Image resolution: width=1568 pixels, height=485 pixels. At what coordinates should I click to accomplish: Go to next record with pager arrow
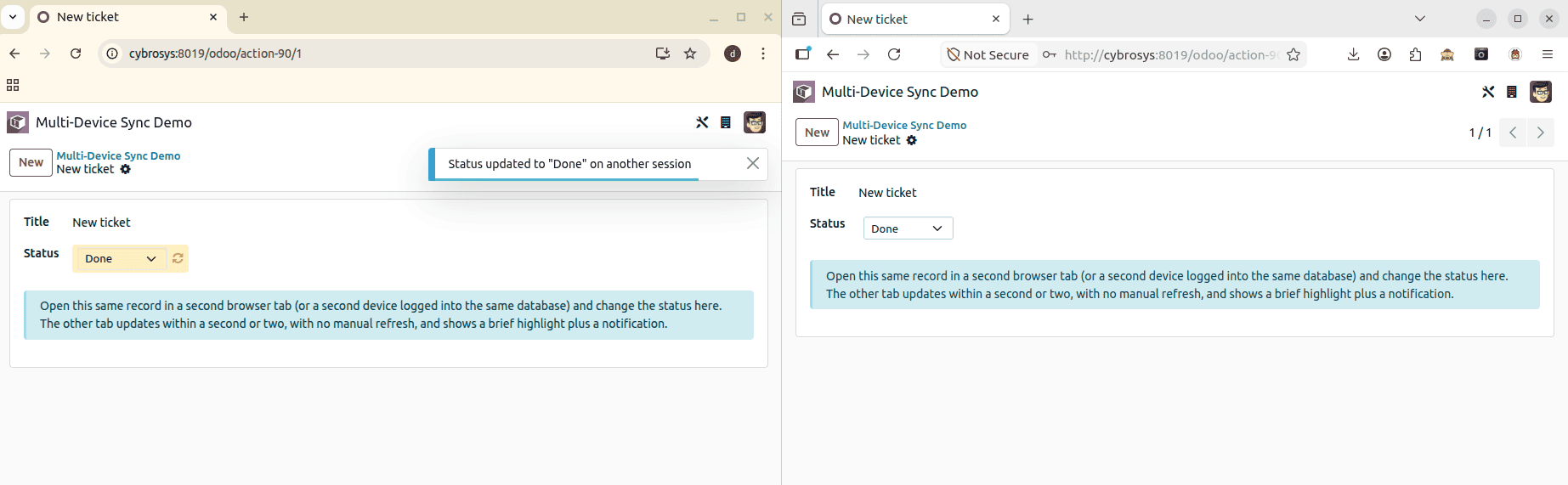[1540, 133]
